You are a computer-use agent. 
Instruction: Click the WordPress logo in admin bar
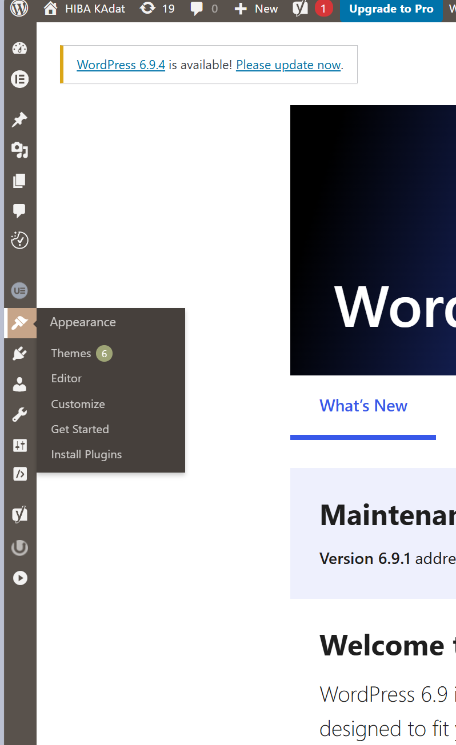pyautogui.click(x=19, y=9)
